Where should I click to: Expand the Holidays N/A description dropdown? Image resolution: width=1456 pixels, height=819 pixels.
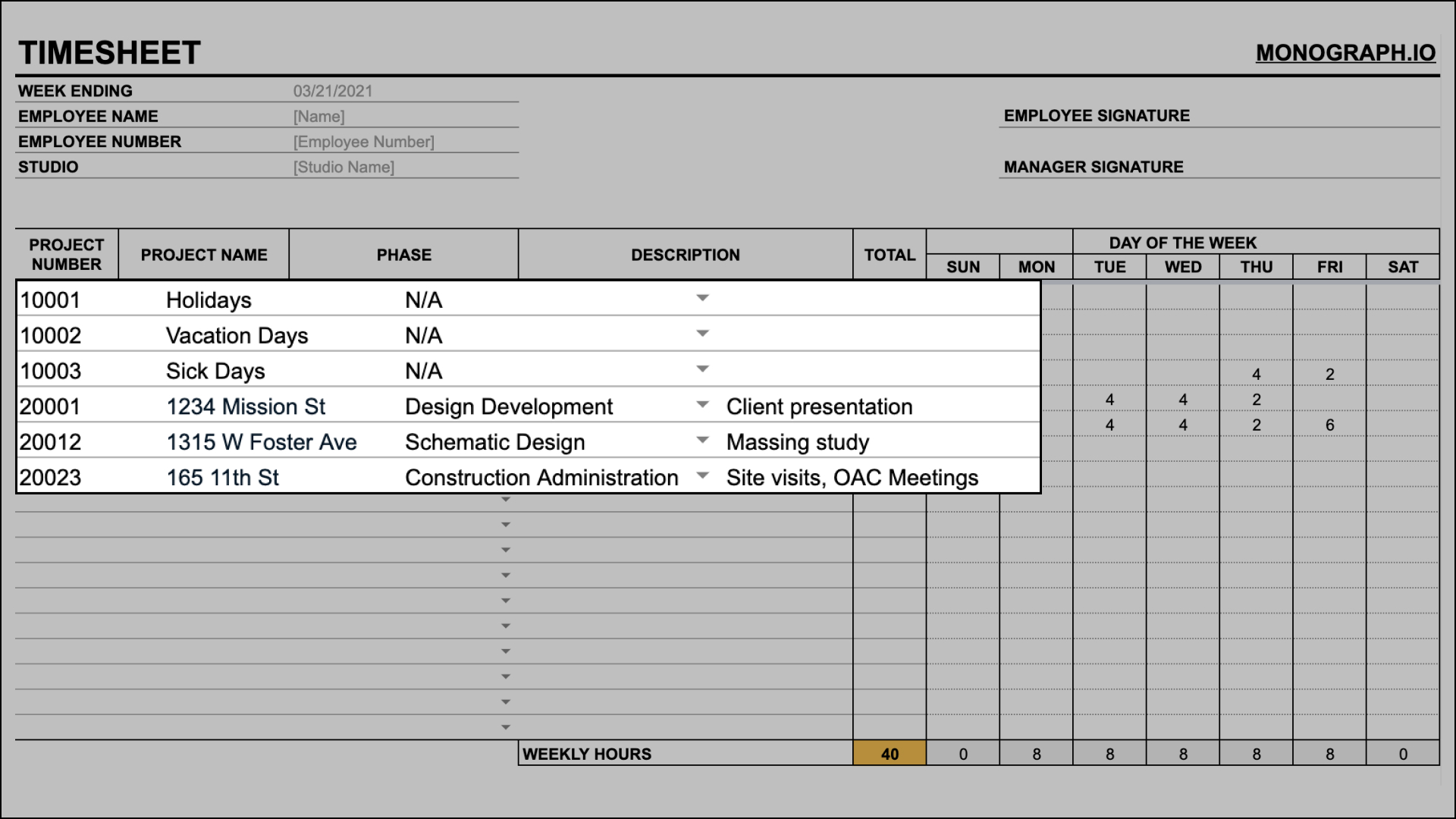click(703, 298)
